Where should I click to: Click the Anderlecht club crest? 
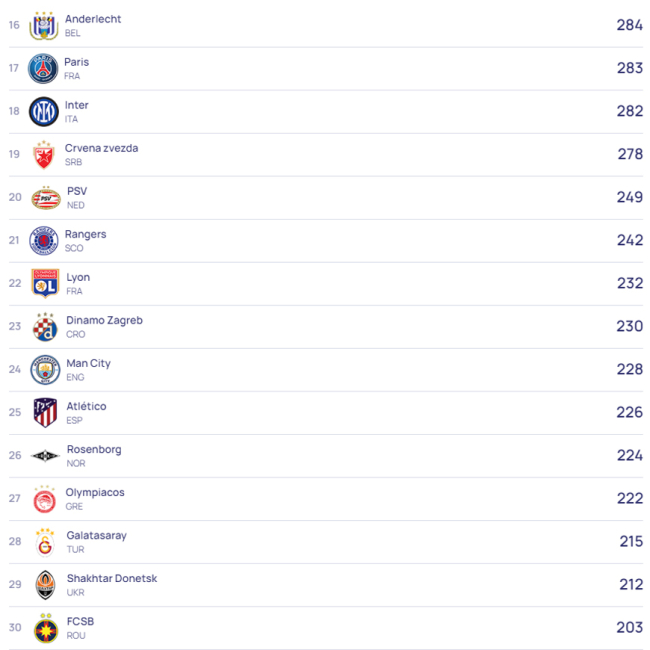(x=44, y=25)
